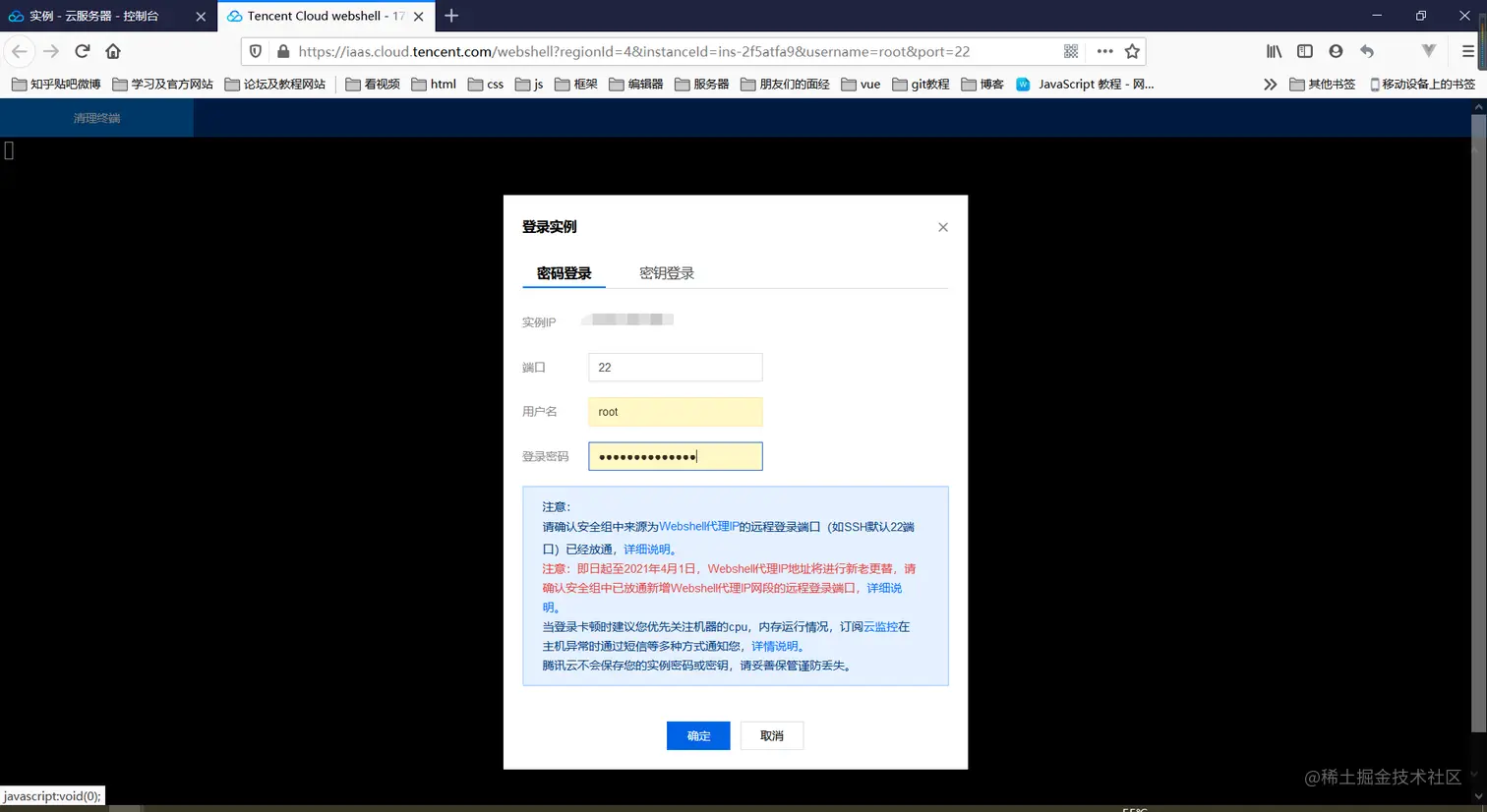Open the vue bookmark folder
1487x812 pixels.
tap(862, 85)
